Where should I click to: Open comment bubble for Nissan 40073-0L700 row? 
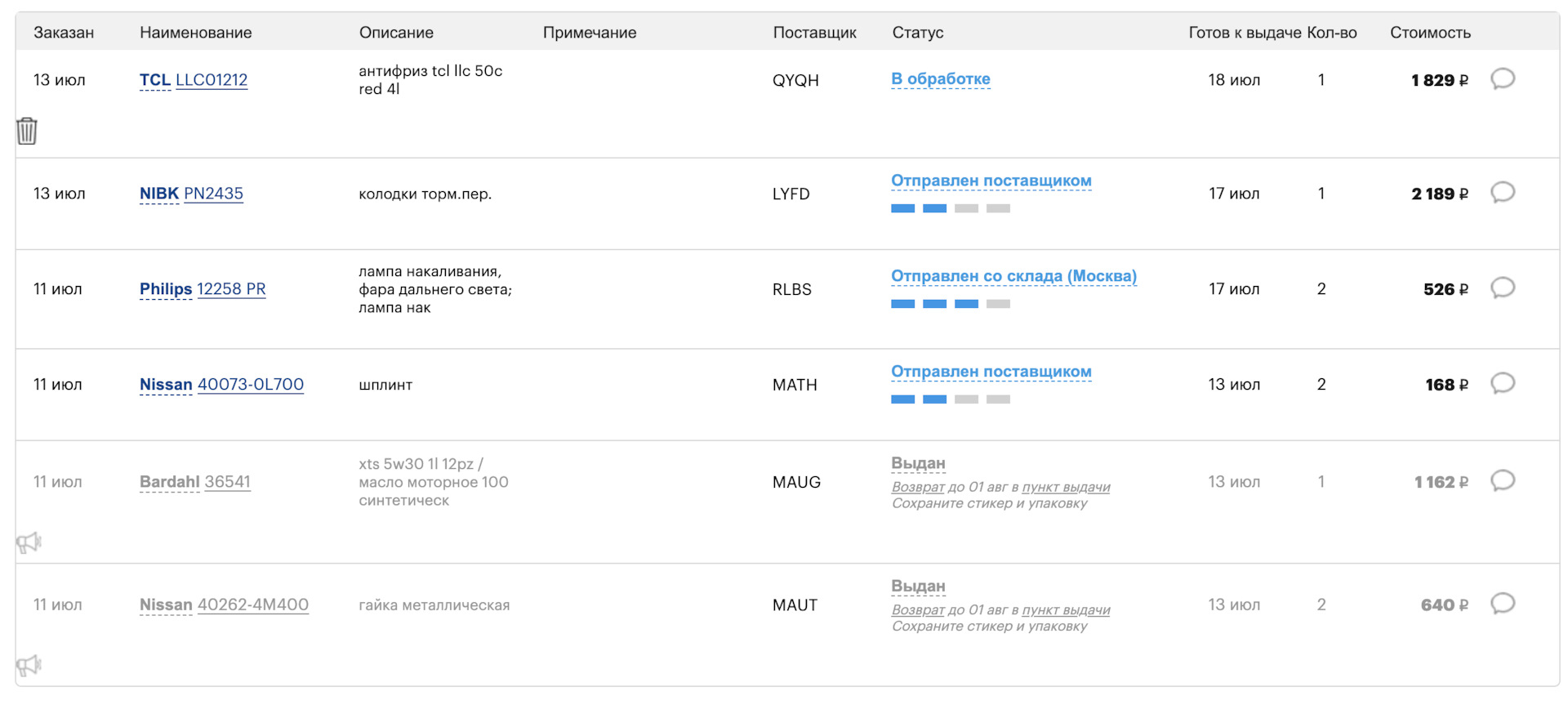tap(1503, 384)
